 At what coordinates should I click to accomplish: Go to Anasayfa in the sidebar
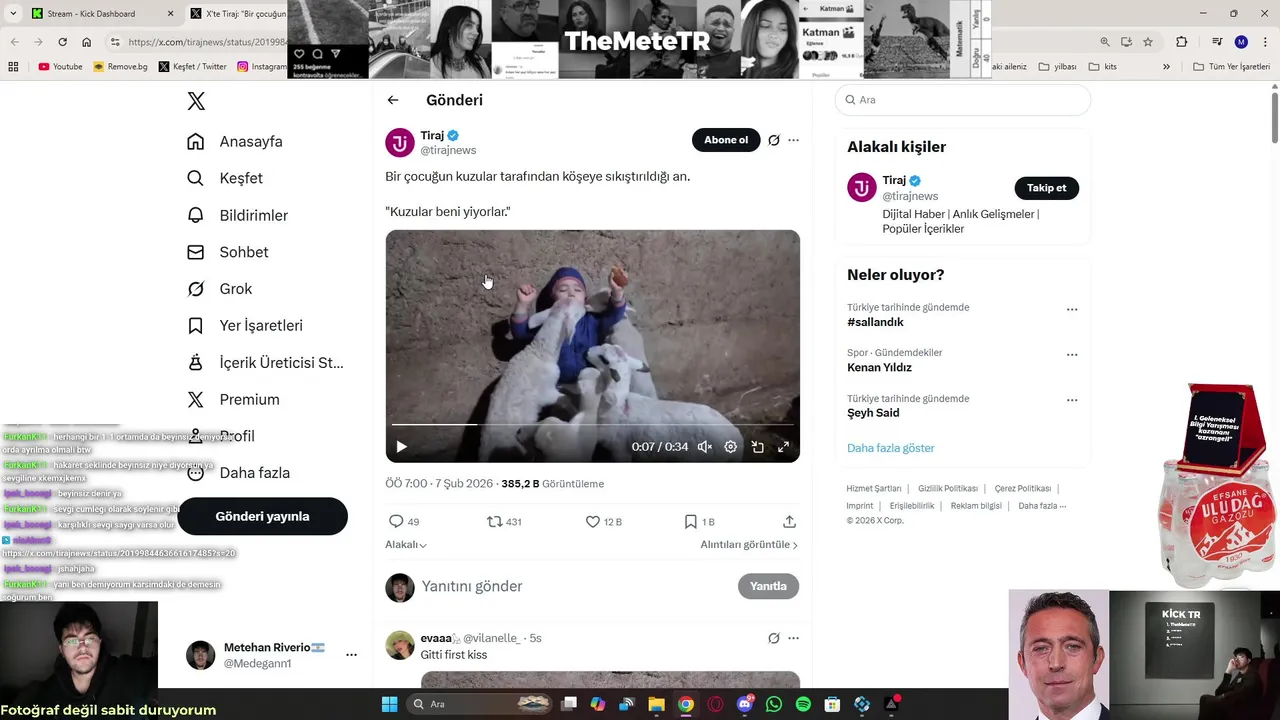click(x=235, y=141)
